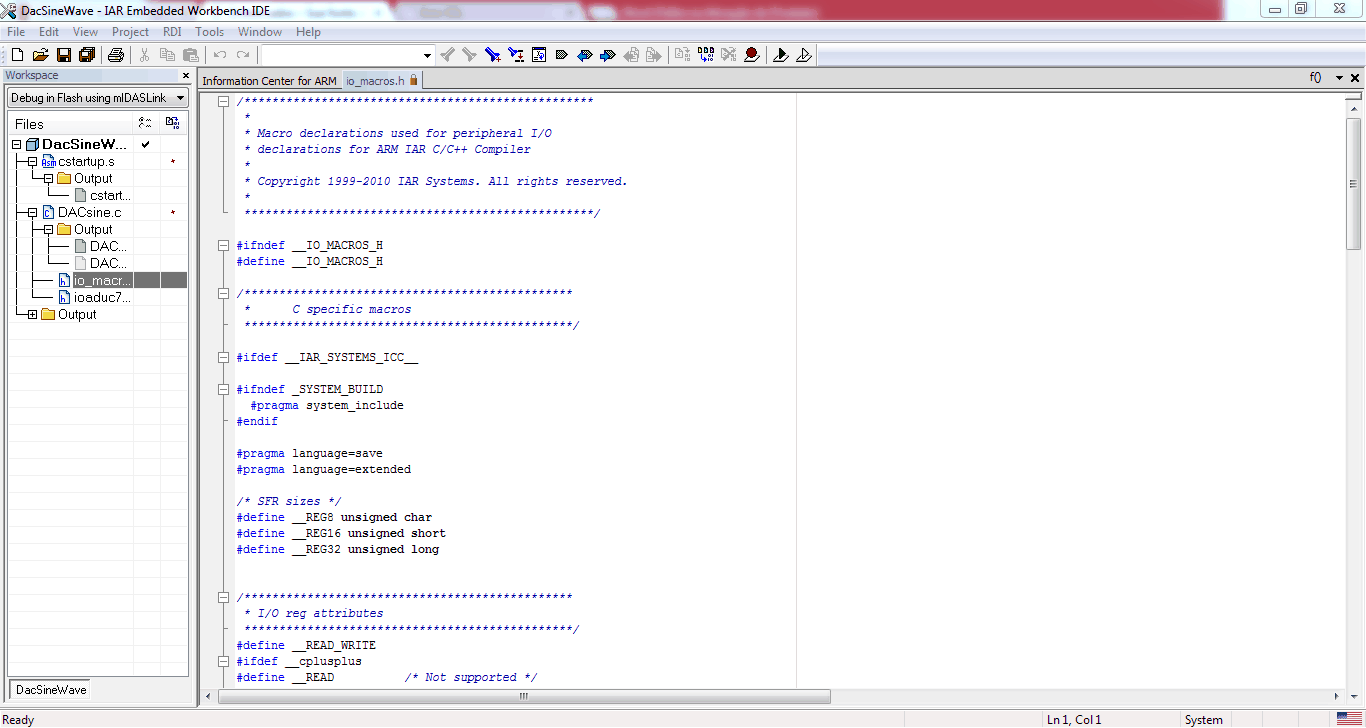This screenshot has width=1366, height=728.
Task: Open the Replace toolbar icon
Action: click(515, 55)
